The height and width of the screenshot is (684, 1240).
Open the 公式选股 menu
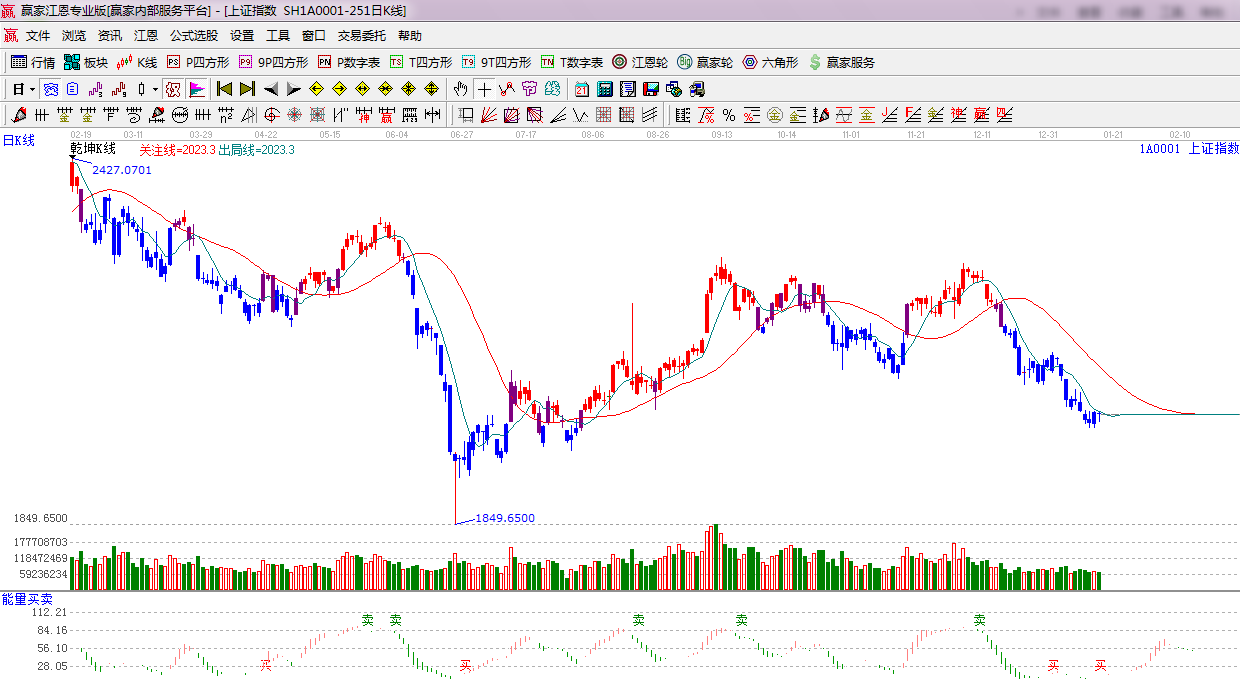(193, 36)
